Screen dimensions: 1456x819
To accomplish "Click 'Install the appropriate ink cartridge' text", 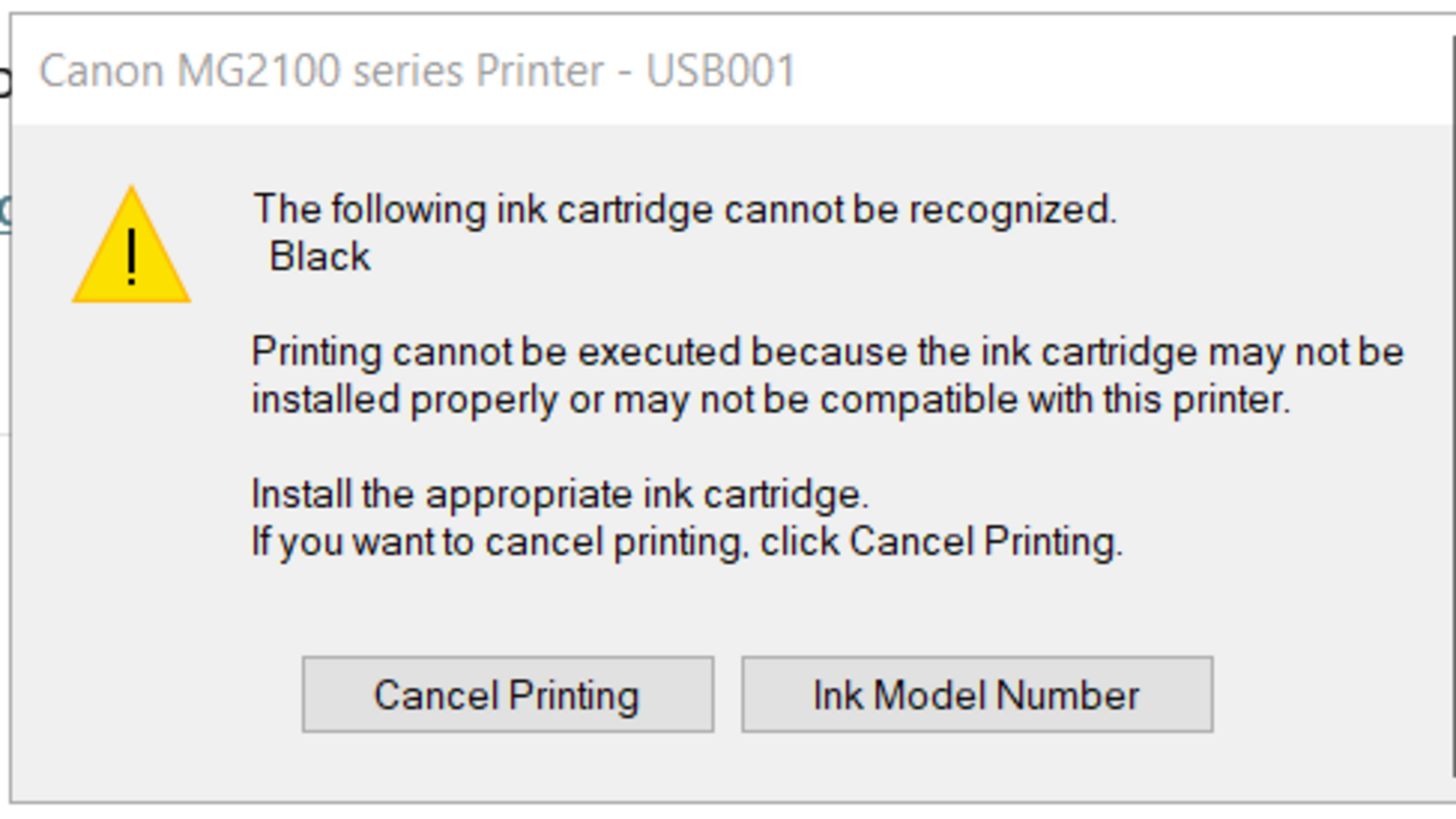I will [x=560, y=494].
